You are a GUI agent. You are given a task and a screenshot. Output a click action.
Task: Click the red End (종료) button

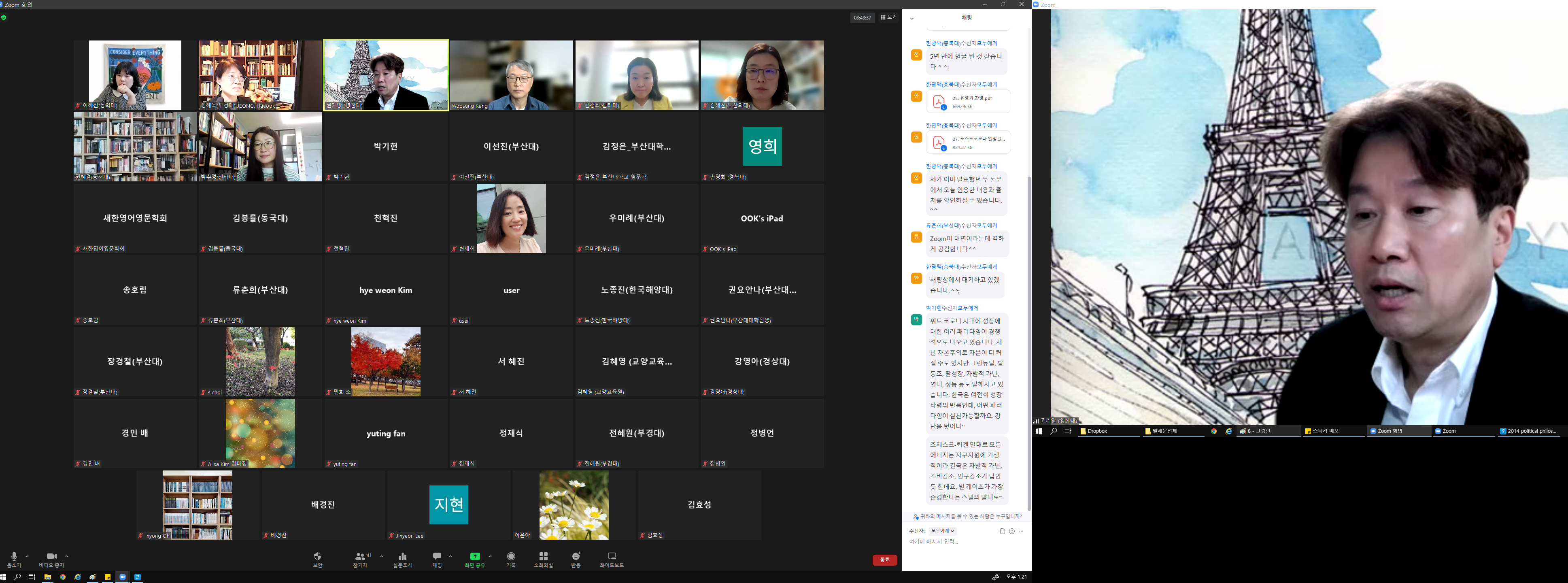[884, 559]
